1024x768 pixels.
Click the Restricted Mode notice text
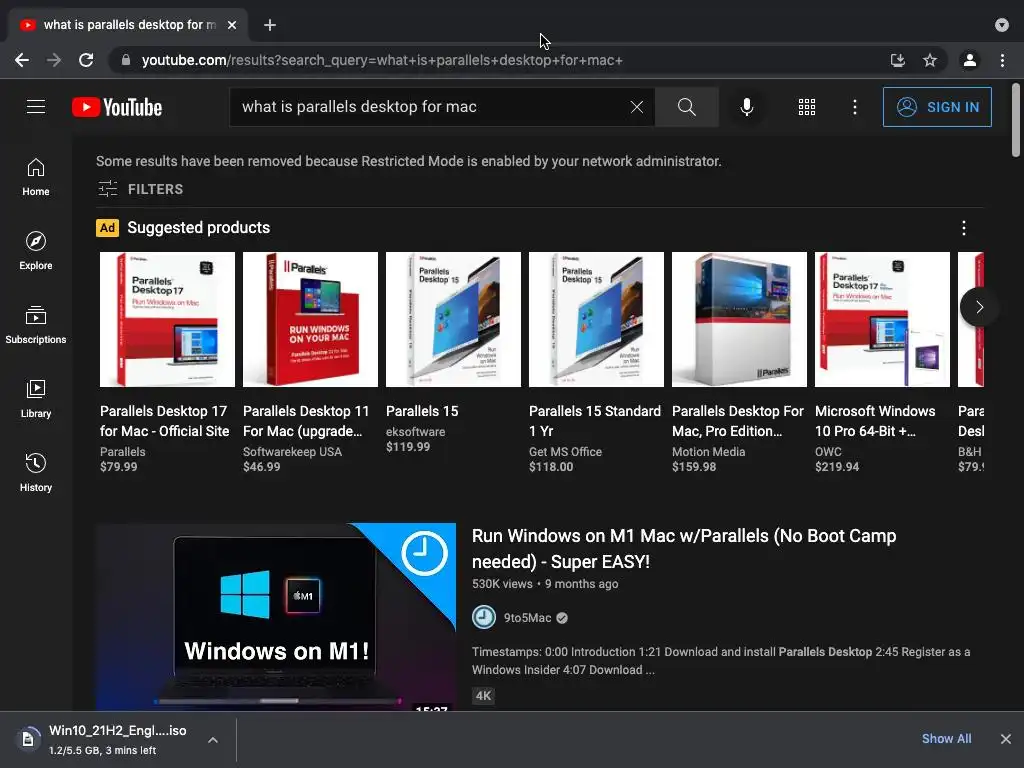[x=409, y=161]
